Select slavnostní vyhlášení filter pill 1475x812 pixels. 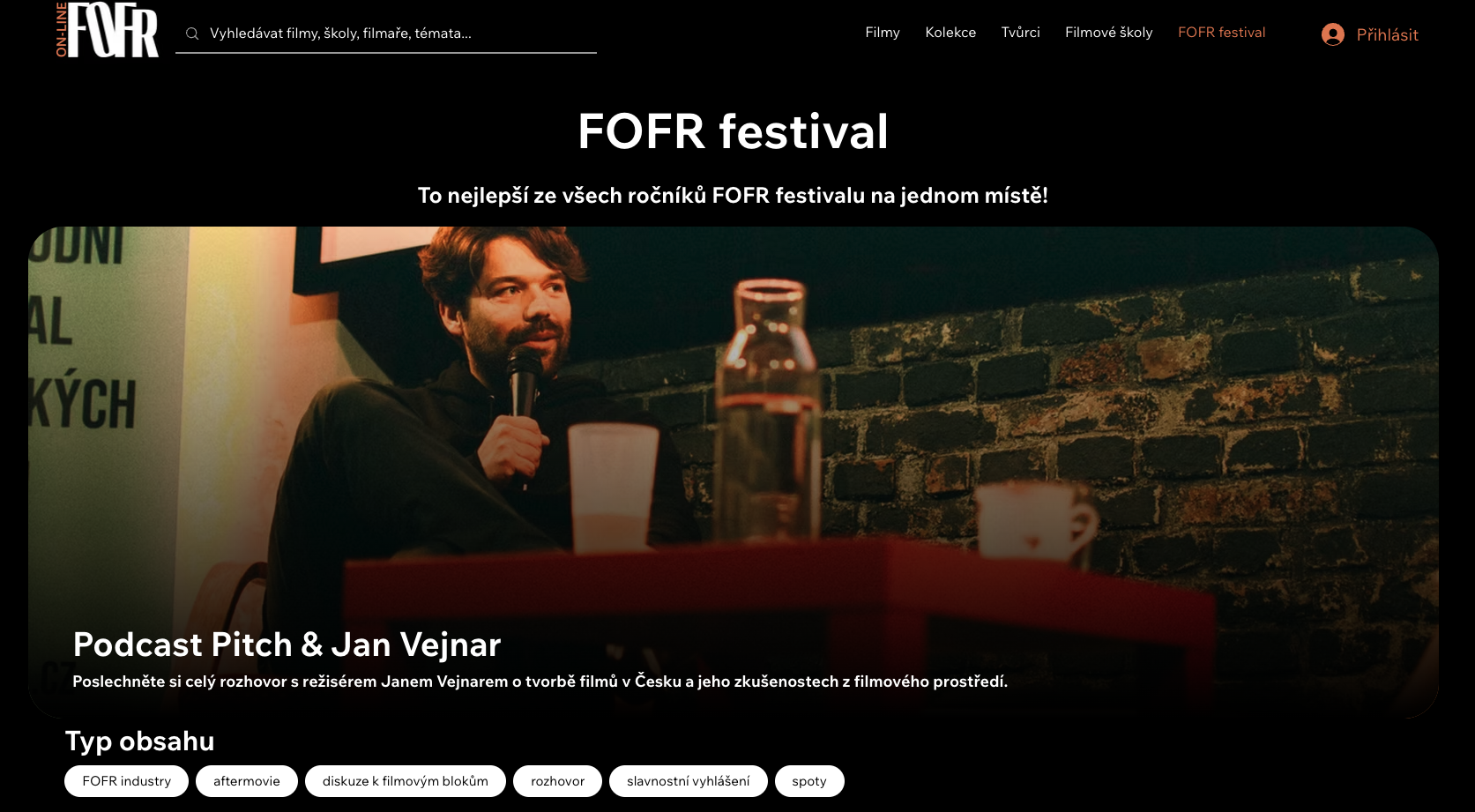pos(689,781)
